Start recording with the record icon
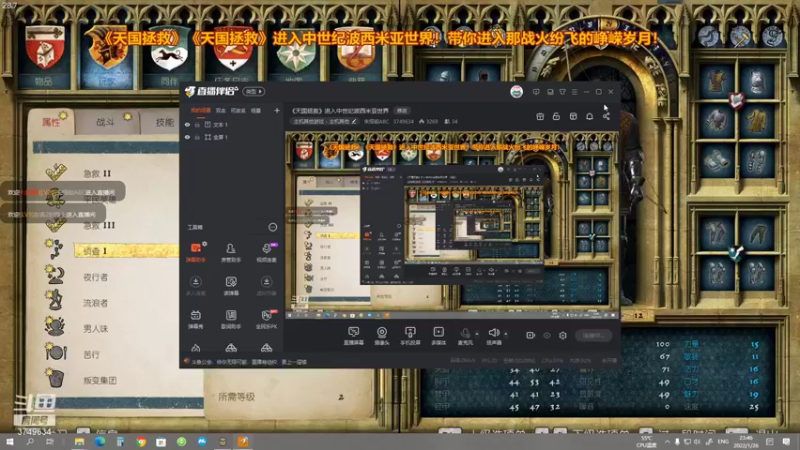 click(x=531, y=335)
